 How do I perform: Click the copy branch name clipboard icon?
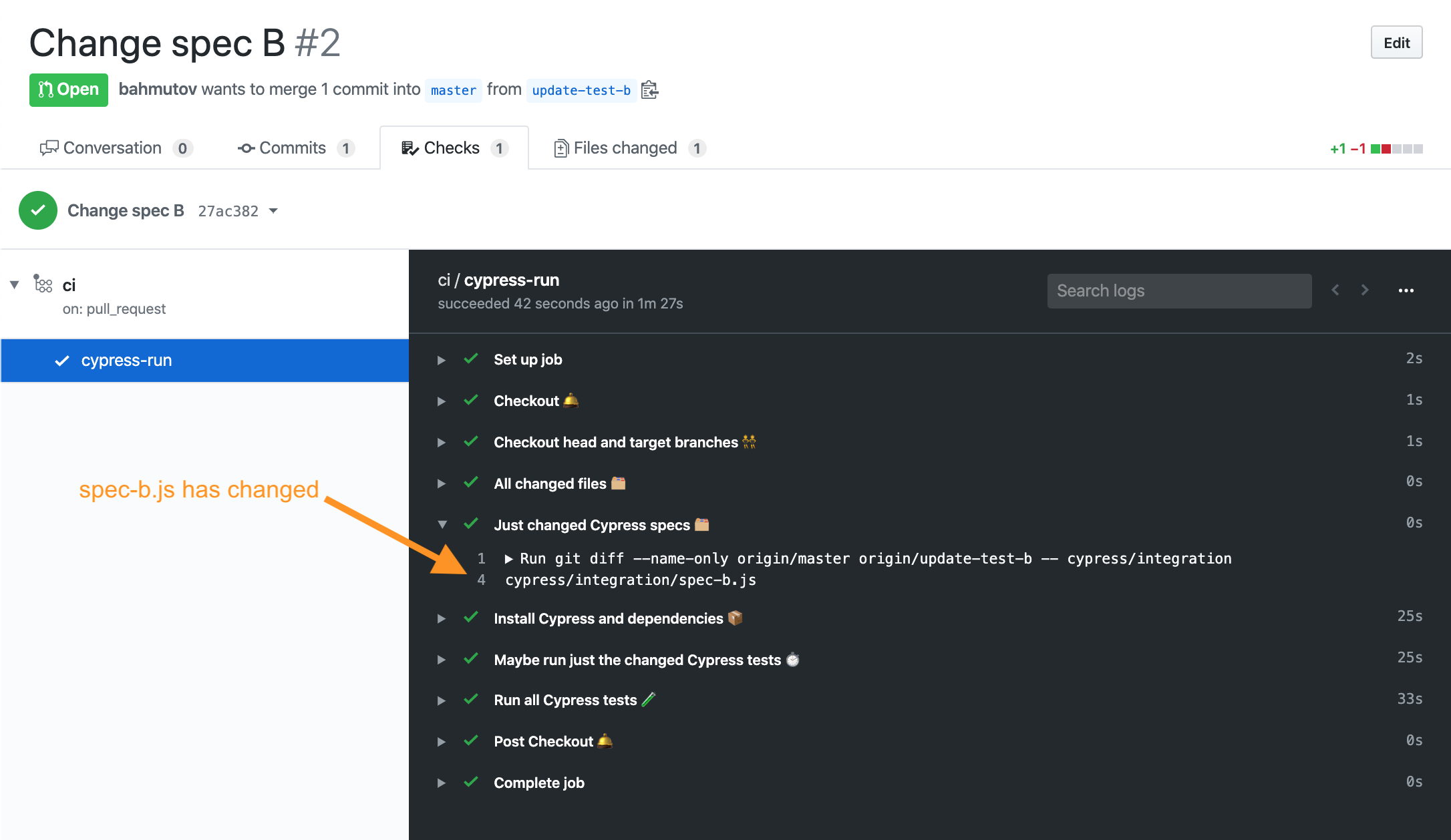(649, 90)
